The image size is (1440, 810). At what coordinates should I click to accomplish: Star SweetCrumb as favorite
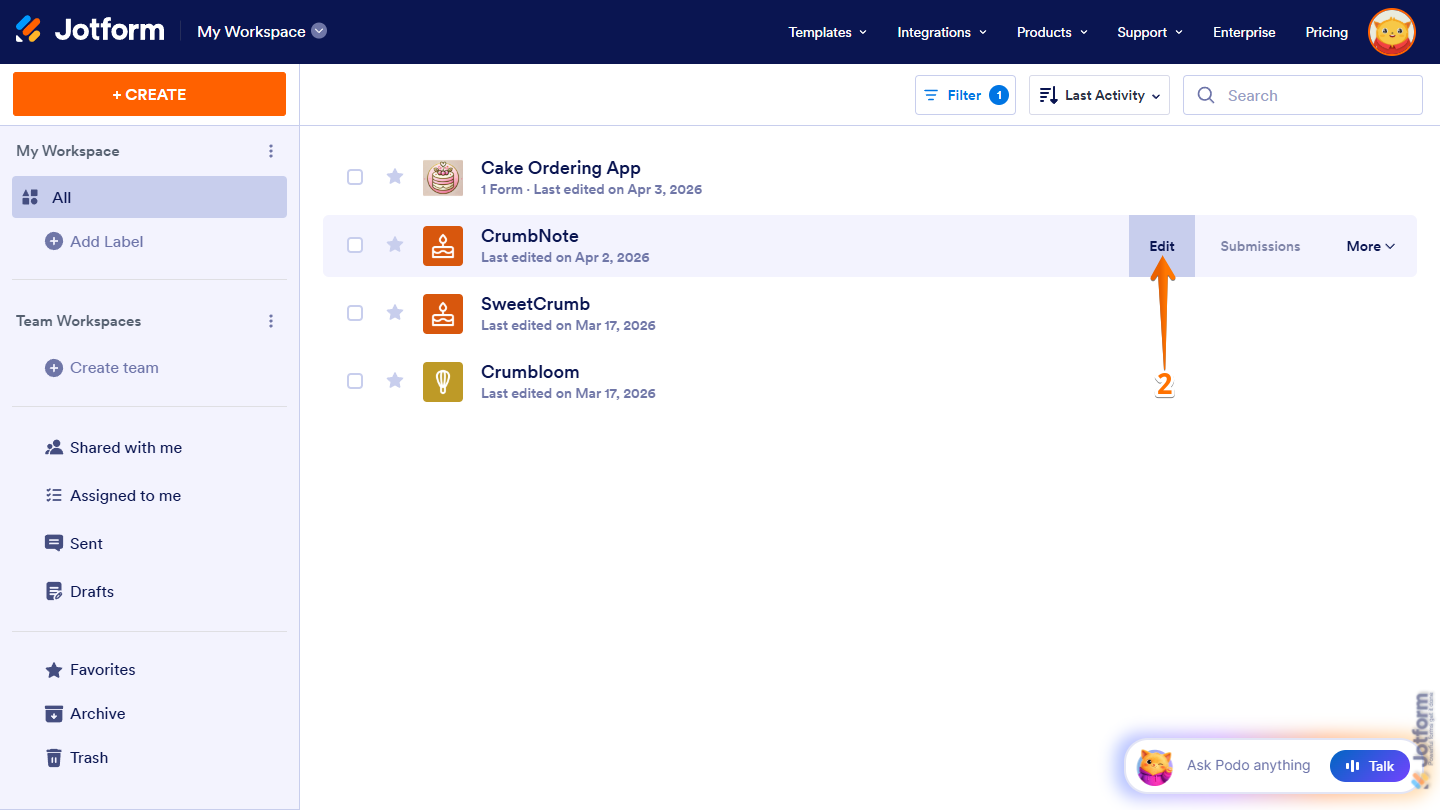click(395, 313)
